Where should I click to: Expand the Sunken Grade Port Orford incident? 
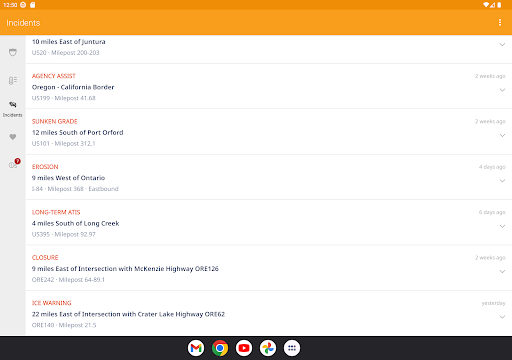[x=502, y=135]
